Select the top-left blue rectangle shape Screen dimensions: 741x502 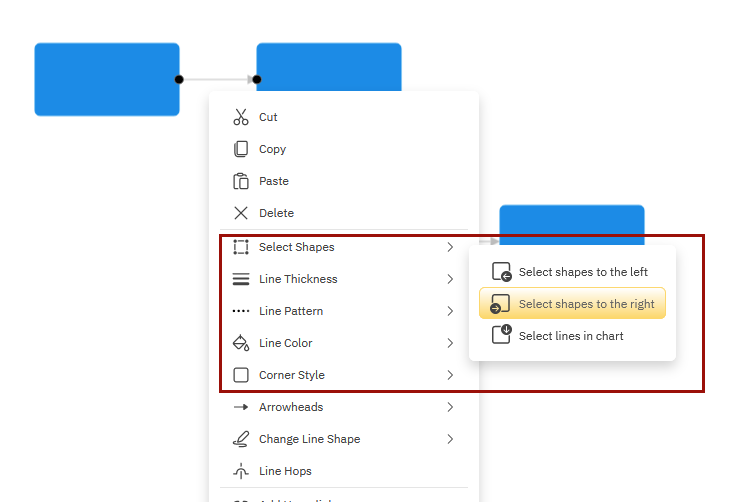pos(106,79)
